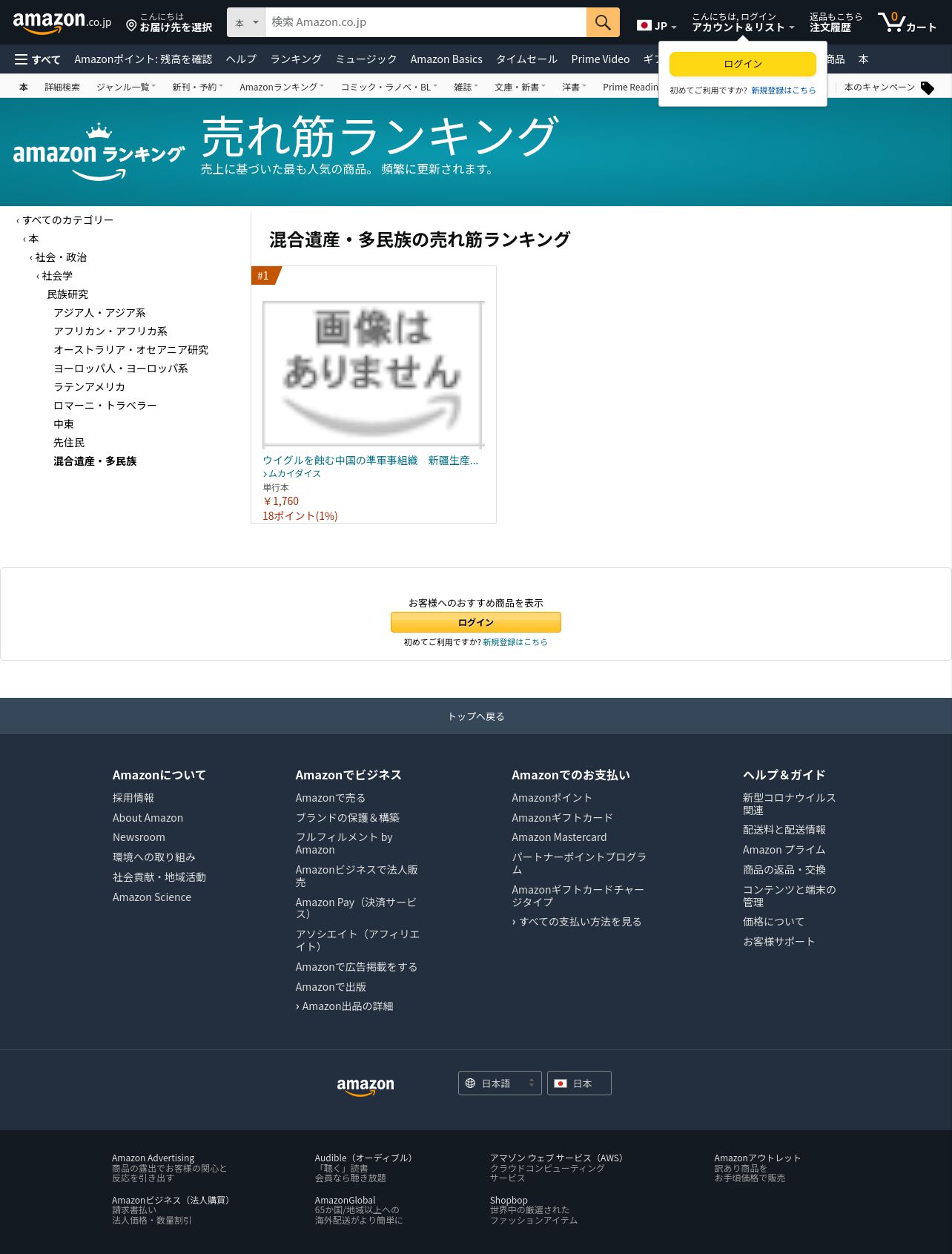Open ヘルプ in the top navigation

241,59
